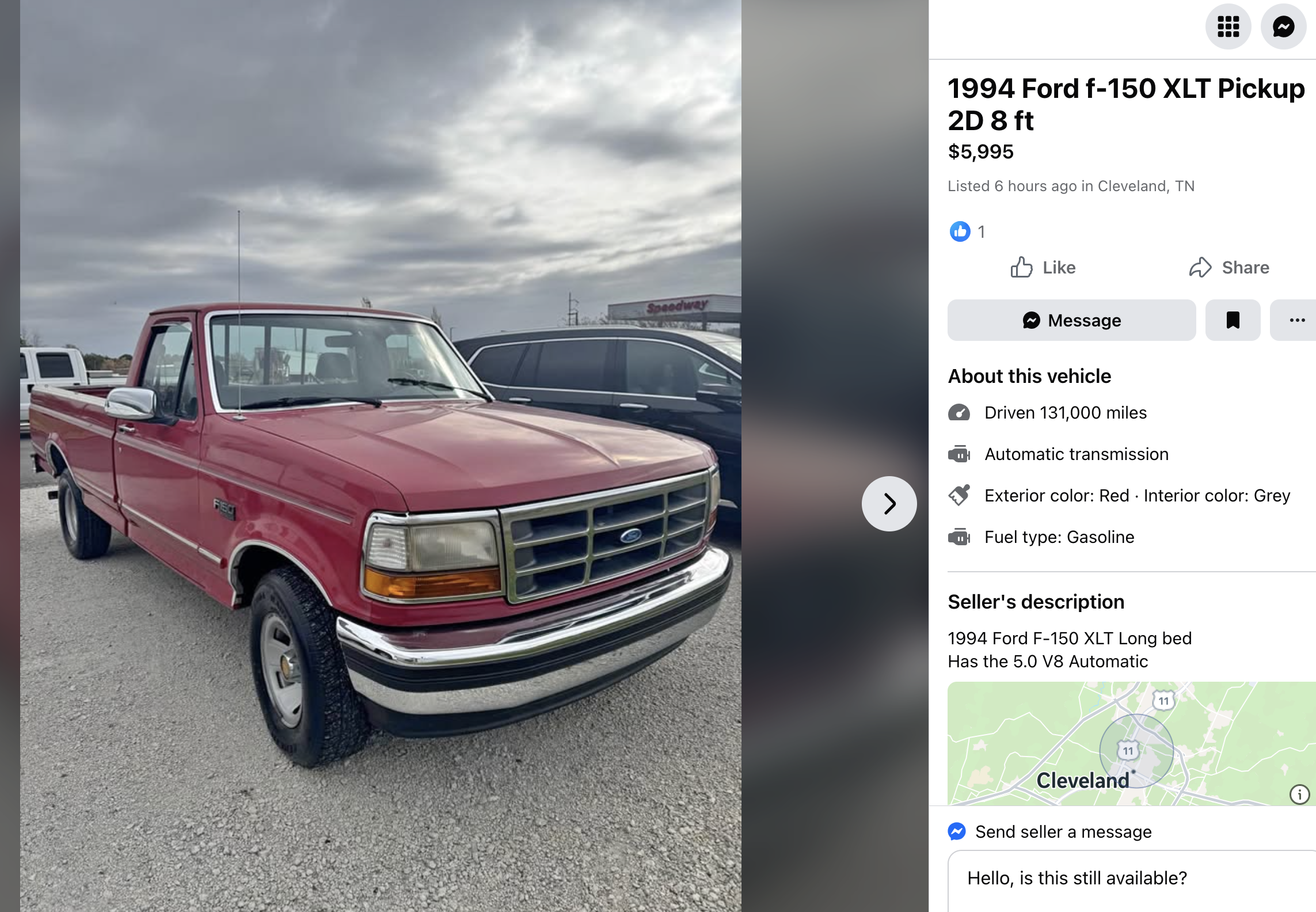Click the transmission icon beside Automatic
1316x912 pixels.
pos(959,454)
